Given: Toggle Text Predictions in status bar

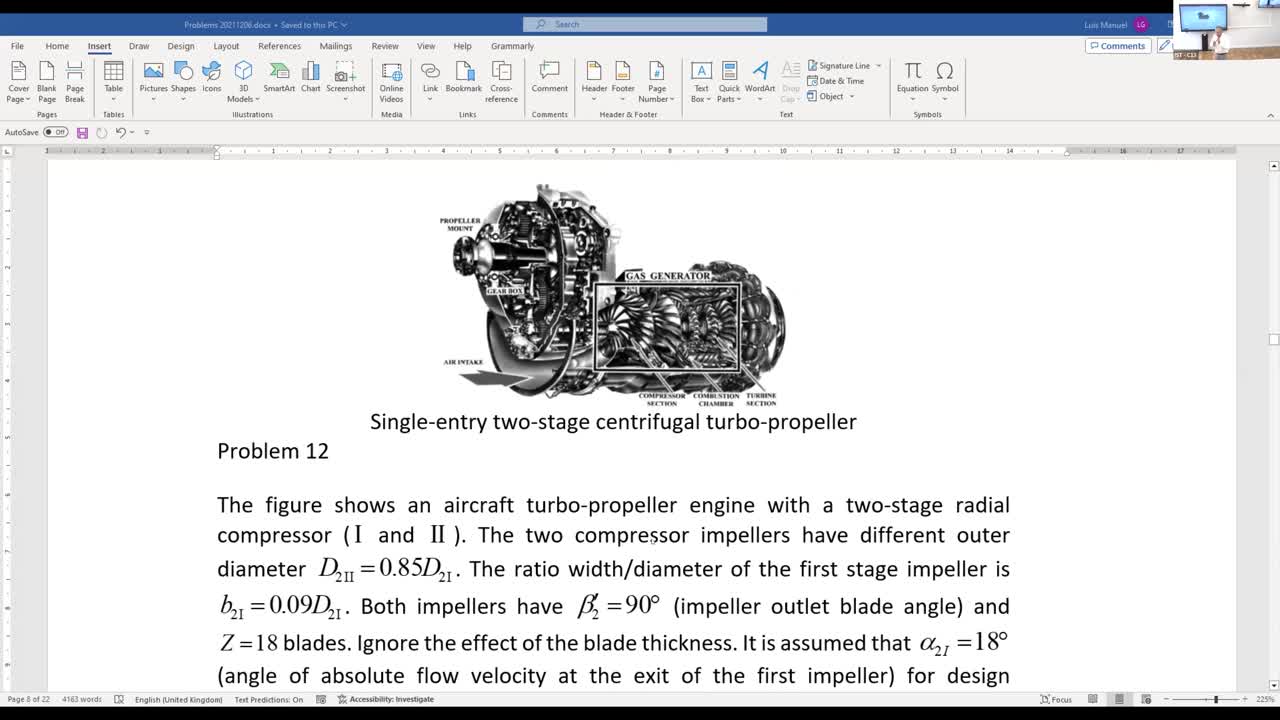Looking at the screenshot, I should click(x=268, y=699).
